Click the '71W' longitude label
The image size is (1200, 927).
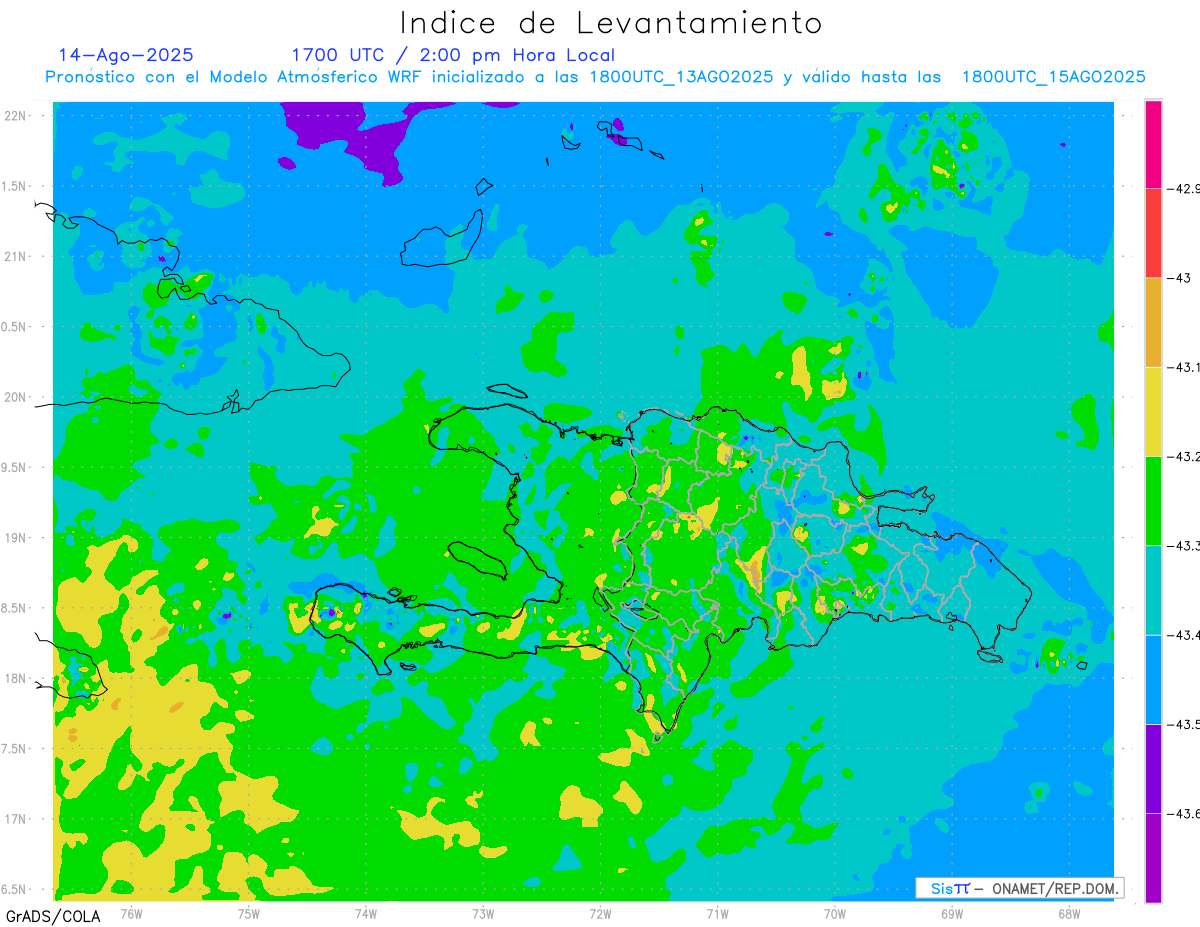pos(717,913)
